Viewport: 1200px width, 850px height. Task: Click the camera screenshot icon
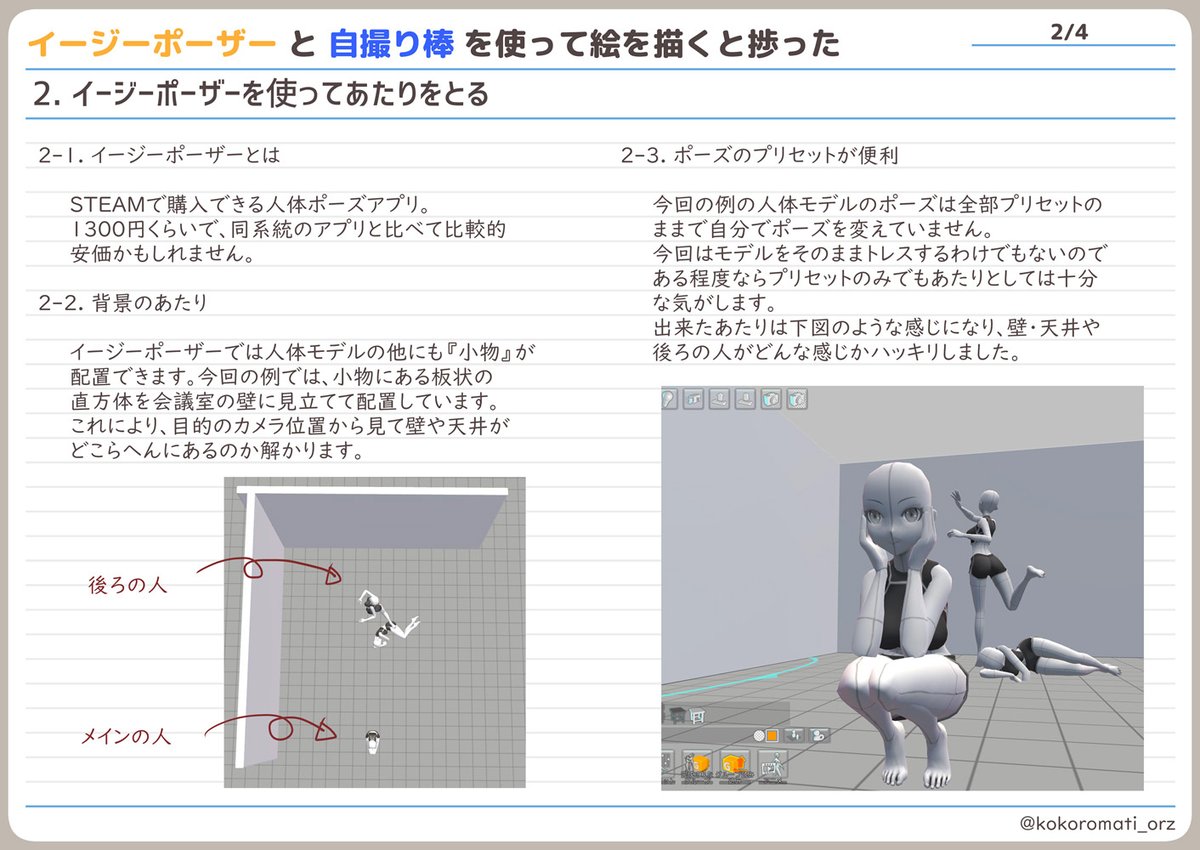(771, 398)
